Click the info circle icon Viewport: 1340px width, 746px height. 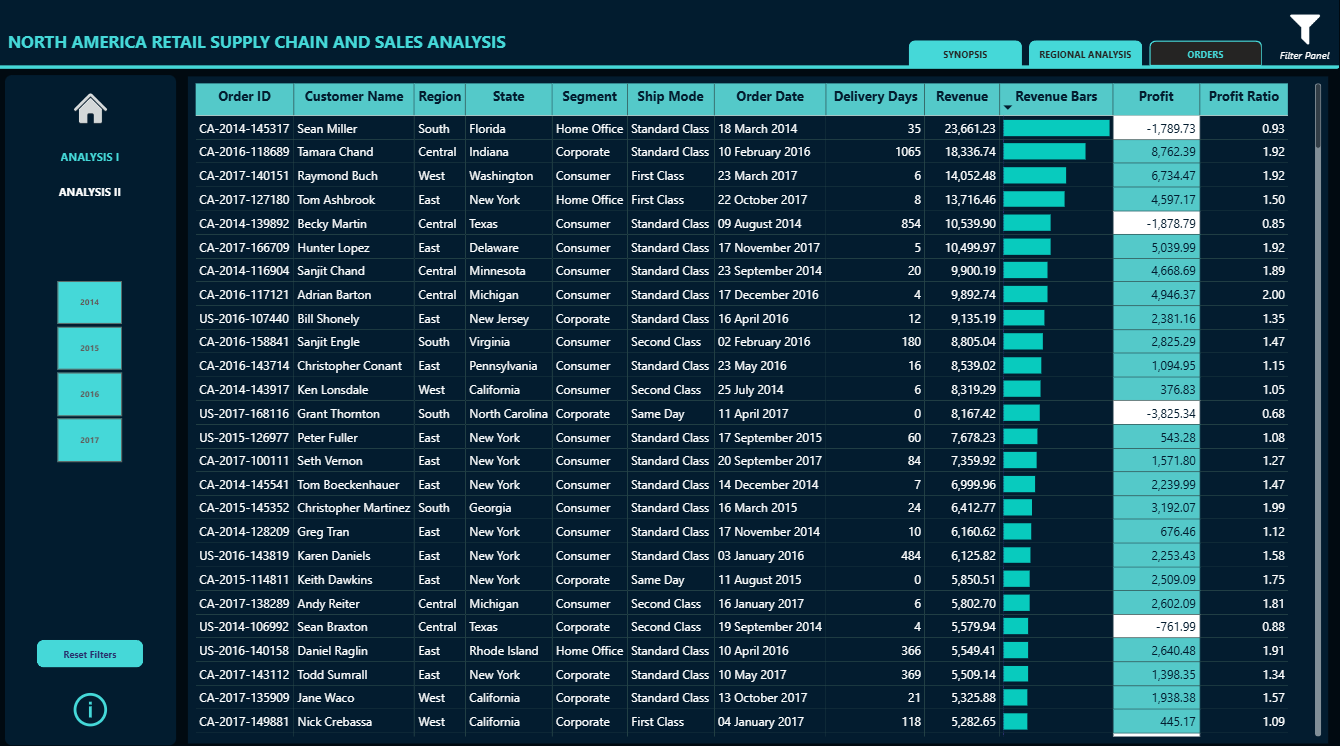90,709
